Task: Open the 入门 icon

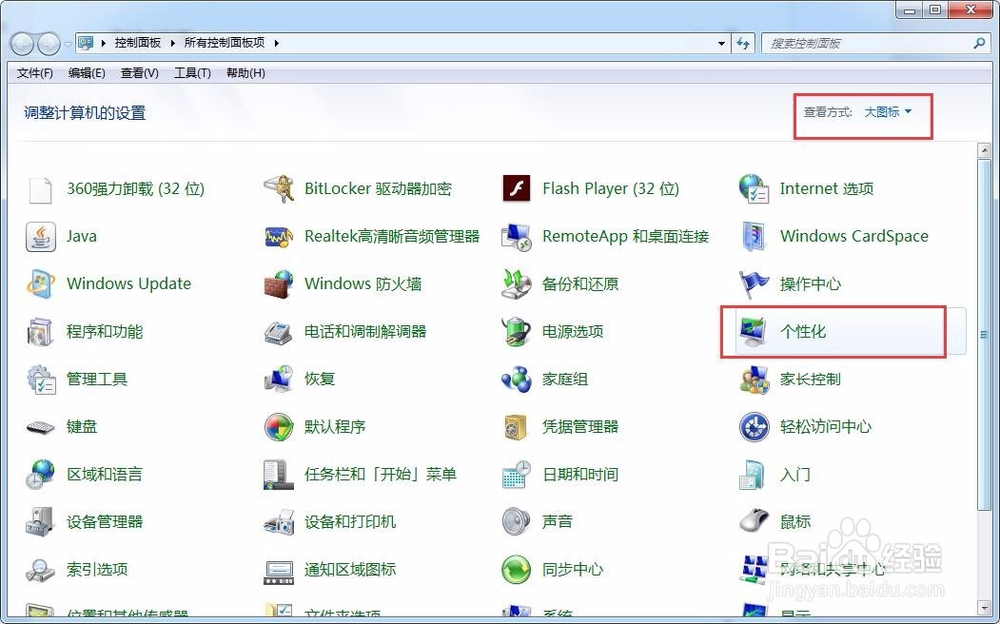Action: click(x=754, y=475)
